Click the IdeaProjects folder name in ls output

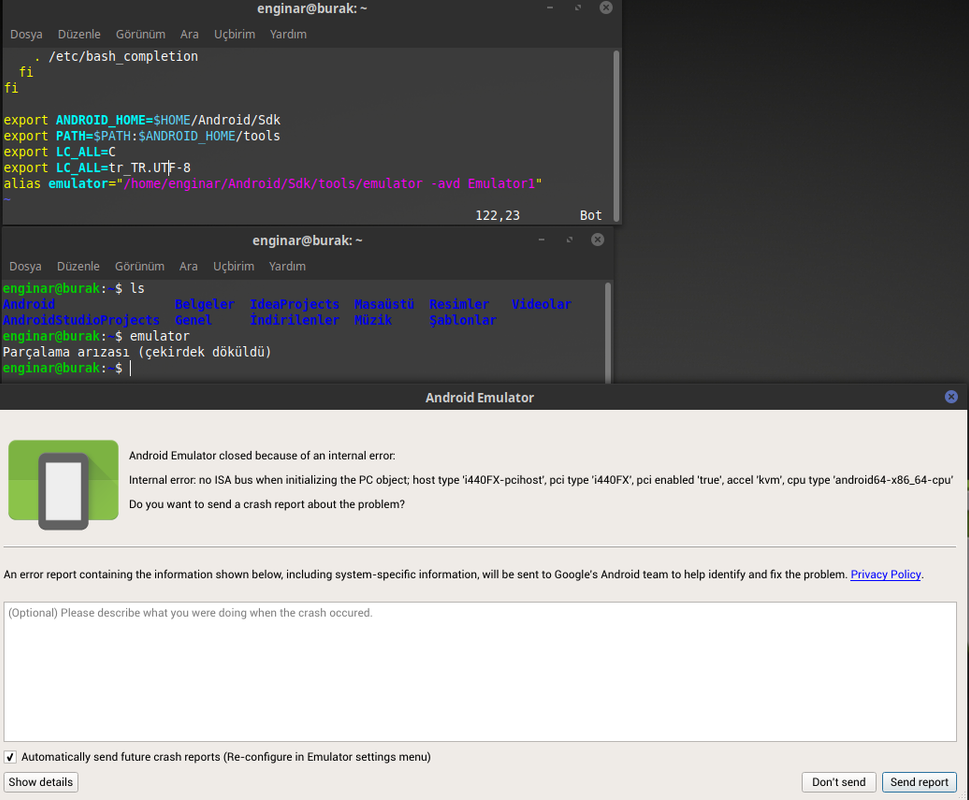tap(294, 305)
